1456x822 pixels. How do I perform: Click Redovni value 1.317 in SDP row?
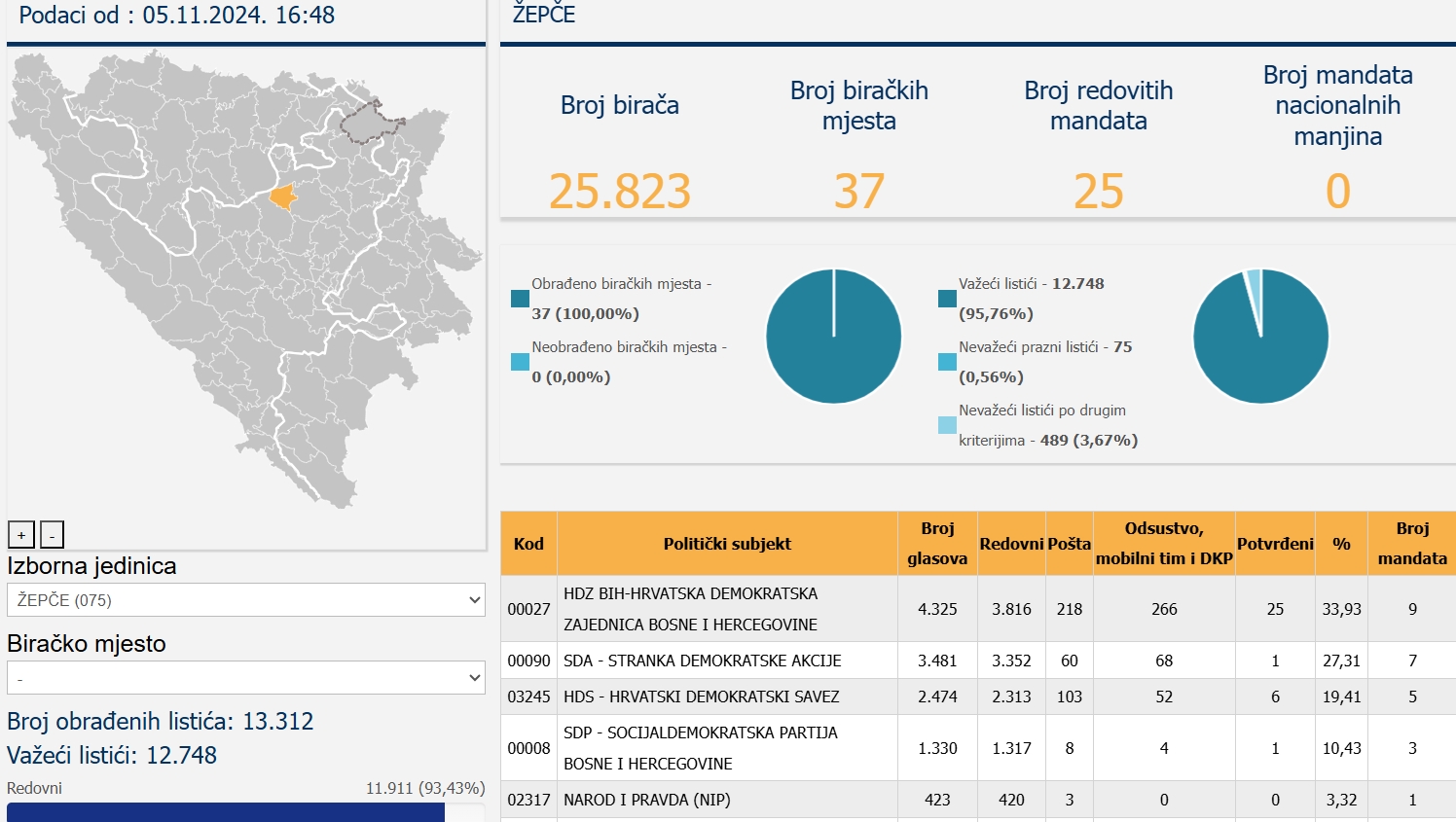click(1011, 748)
